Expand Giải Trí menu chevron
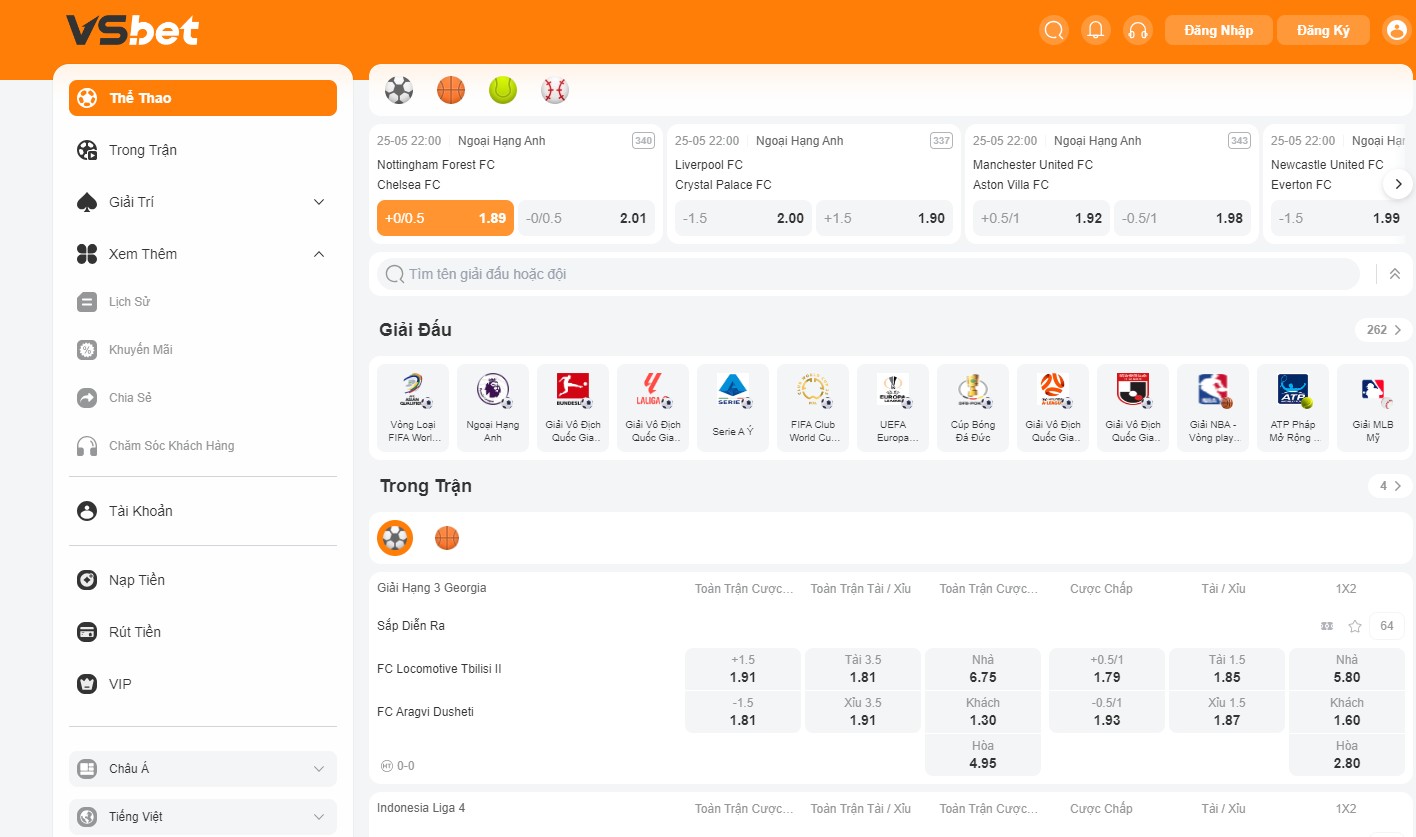The height and width of the screenshot is (837, 1416). pyautogui.click(x=319, y=202)
